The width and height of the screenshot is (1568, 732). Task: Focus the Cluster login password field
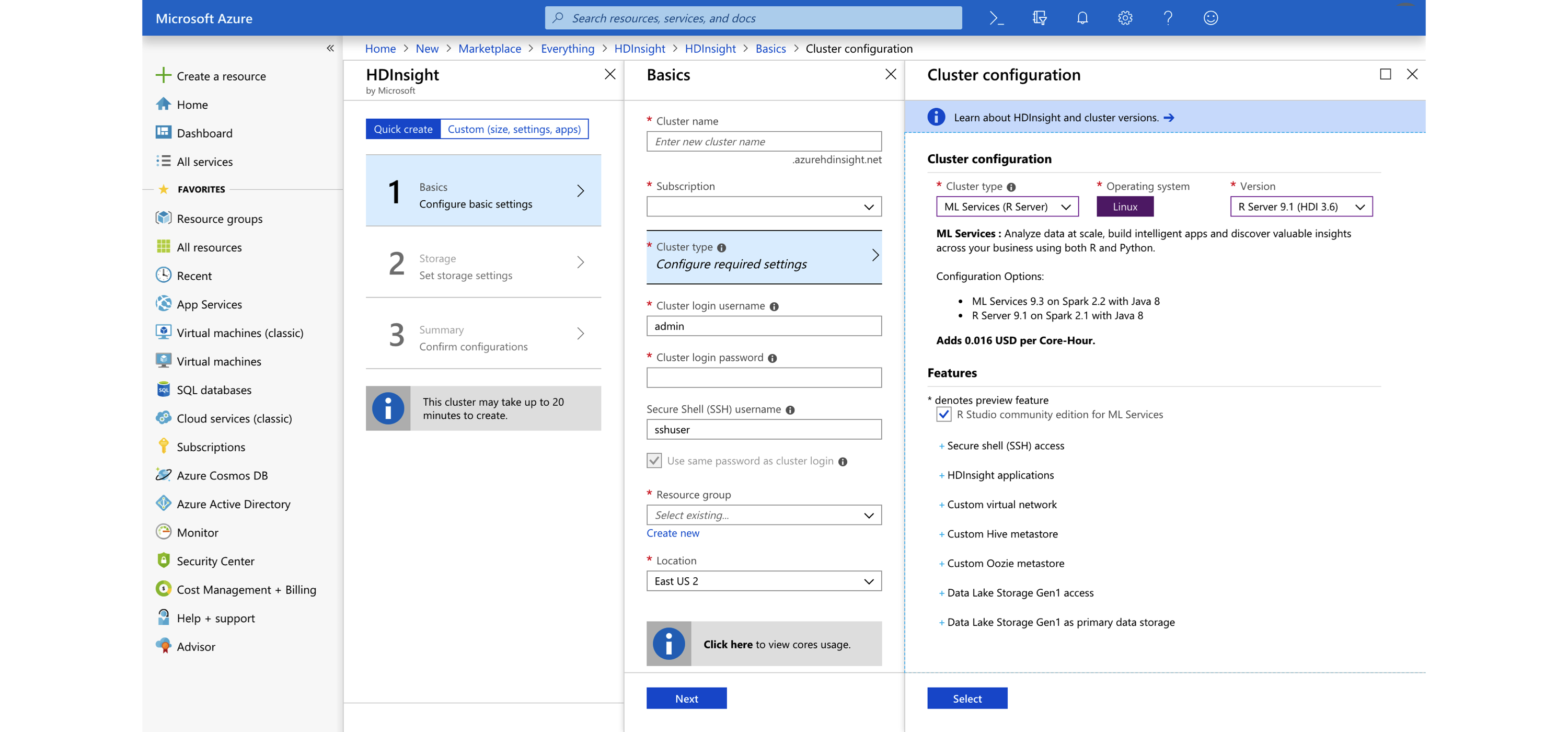[x=764, y=378]
